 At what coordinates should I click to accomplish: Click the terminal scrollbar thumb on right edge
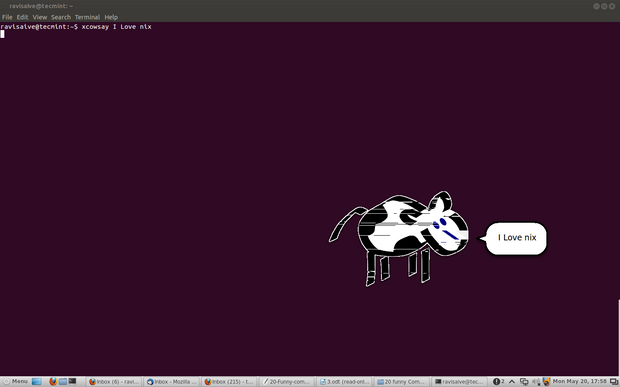[x=619, y=337]
